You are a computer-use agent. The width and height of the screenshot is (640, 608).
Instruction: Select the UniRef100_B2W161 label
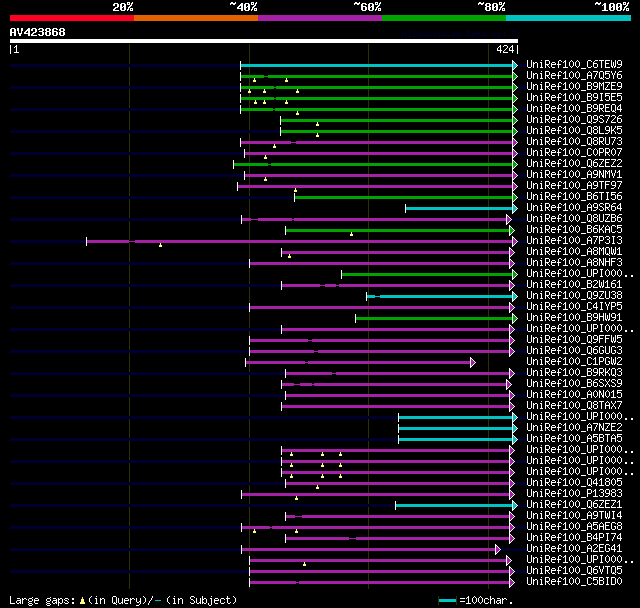574,285
